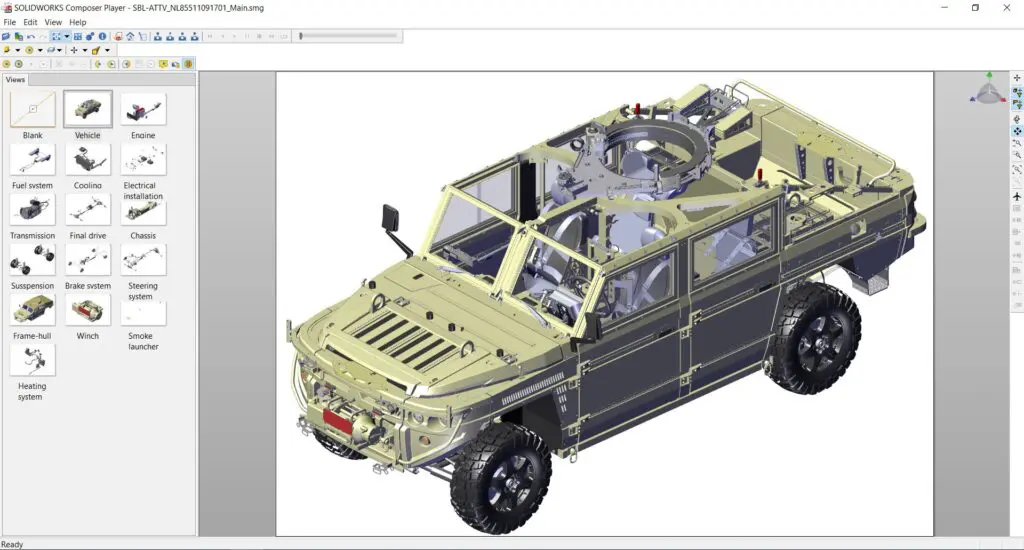Toggle the highlighted pan mode in right toolbar
Viewport: 1024px width, 550px height.
click(x=1017, y=131)
